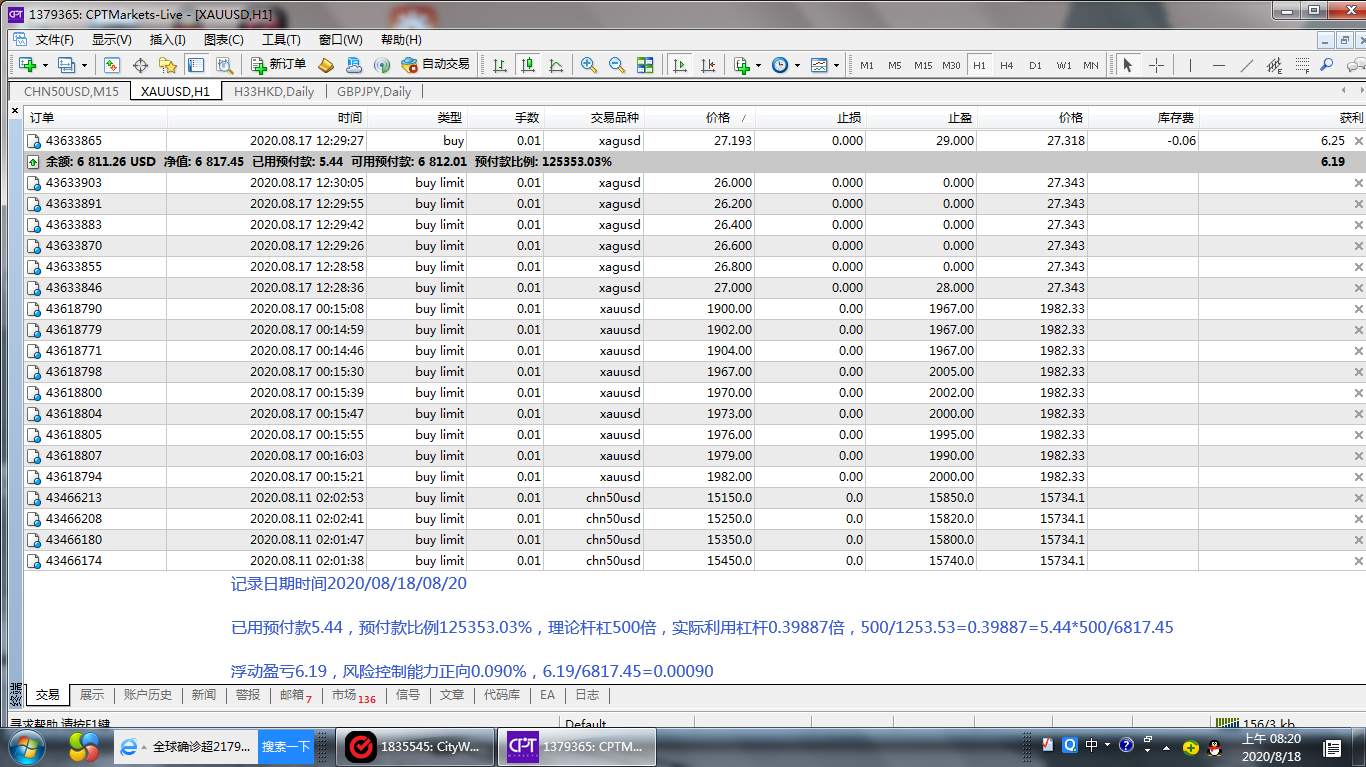1366x767 pixels.
Task: Open the chart Templates icon
Action: coord(819,65)
